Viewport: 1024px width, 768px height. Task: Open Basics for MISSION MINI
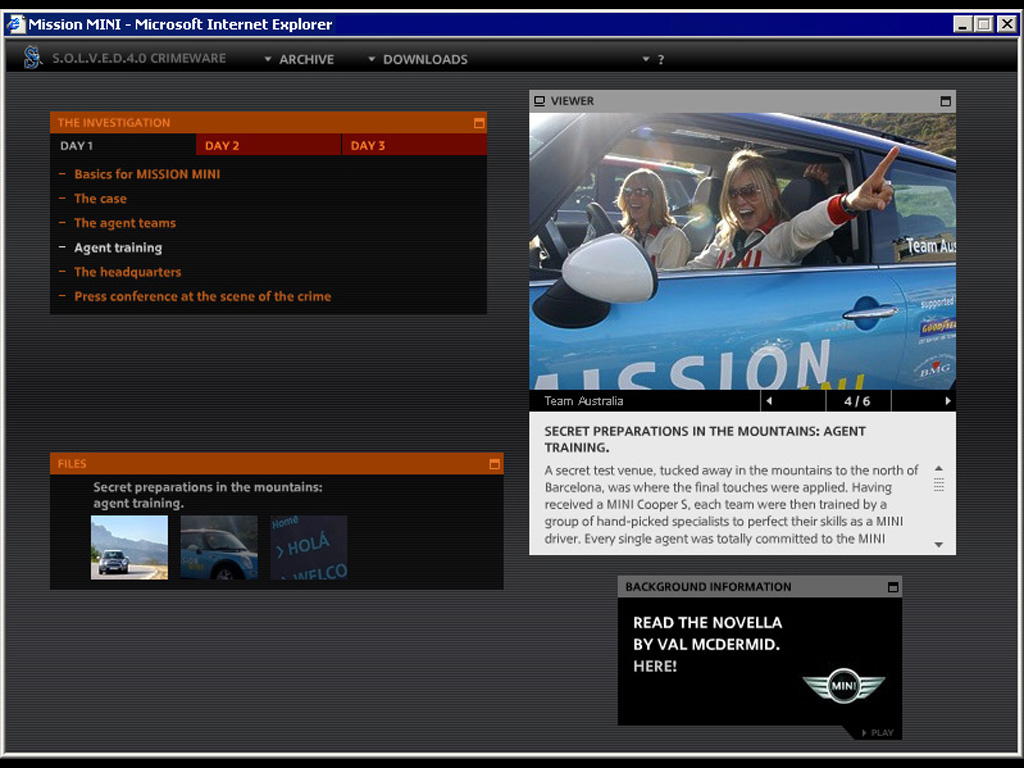[147, 174]
